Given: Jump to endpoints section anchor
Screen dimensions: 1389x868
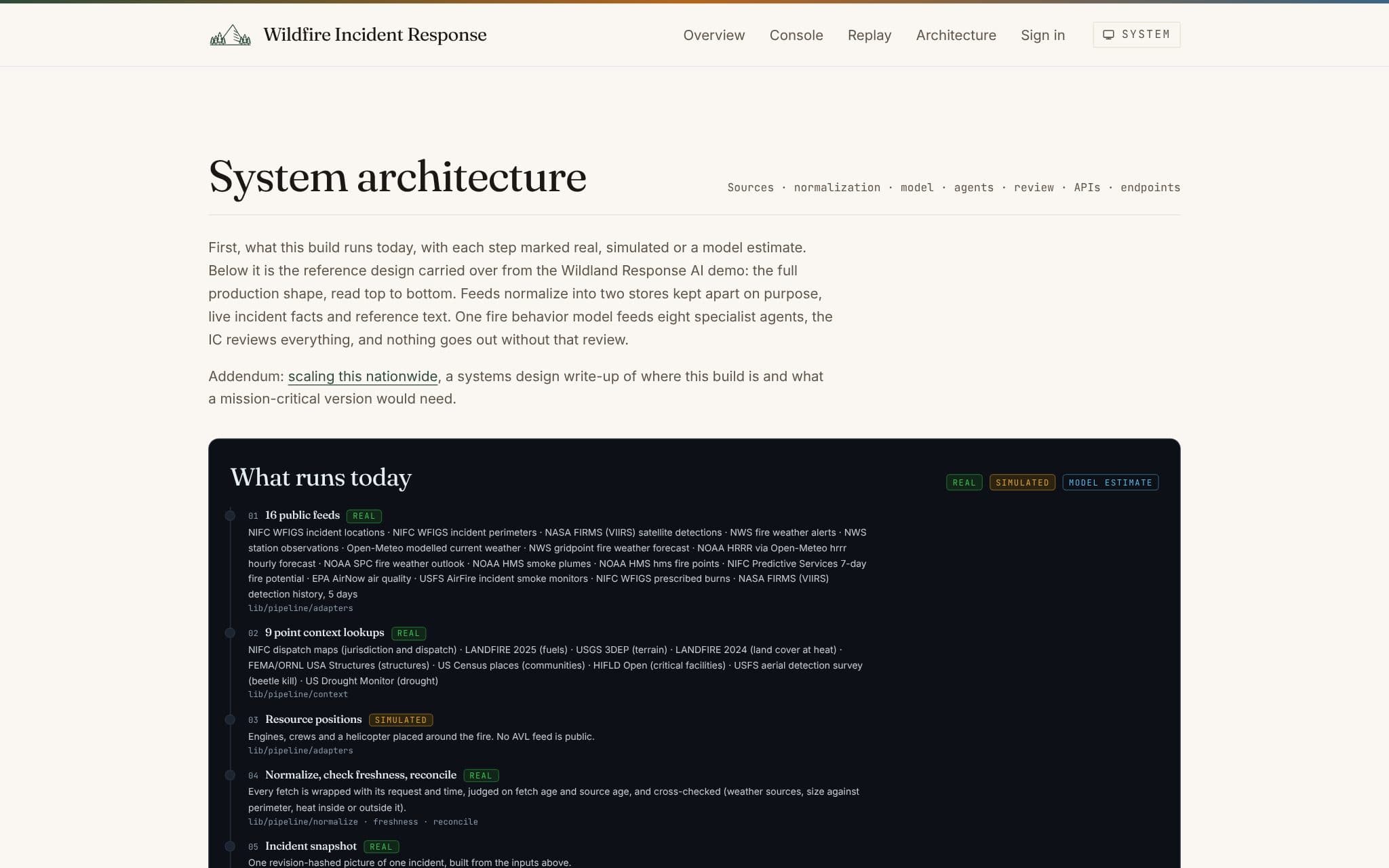Looking at the screenshot, I should pyautogui.click(x=1150, y=188).
